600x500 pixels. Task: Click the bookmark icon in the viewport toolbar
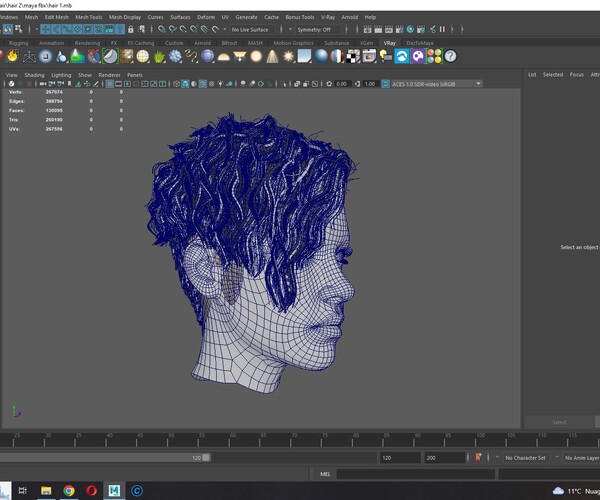tap(69, 84)
